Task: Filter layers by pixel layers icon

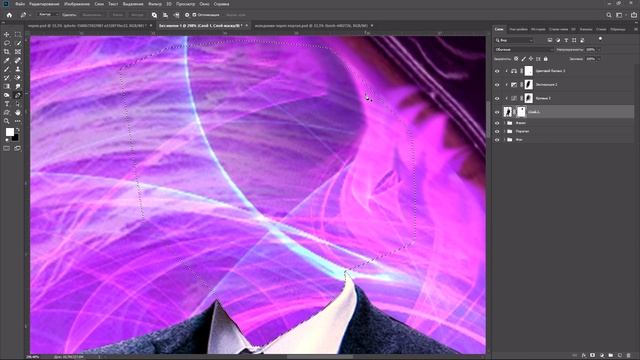Action: pos(550,40)
